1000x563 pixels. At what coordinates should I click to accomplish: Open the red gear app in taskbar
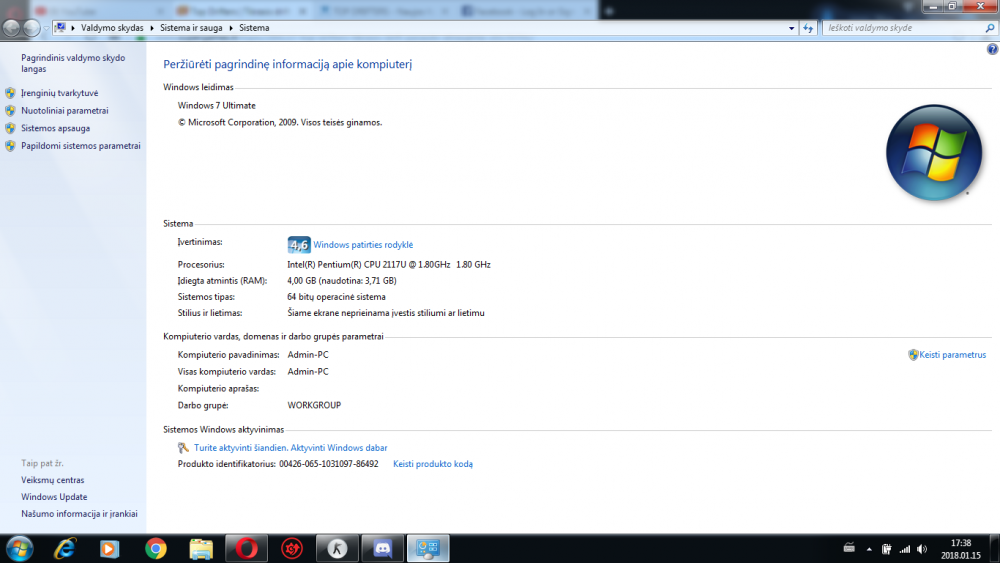[292, 548]
